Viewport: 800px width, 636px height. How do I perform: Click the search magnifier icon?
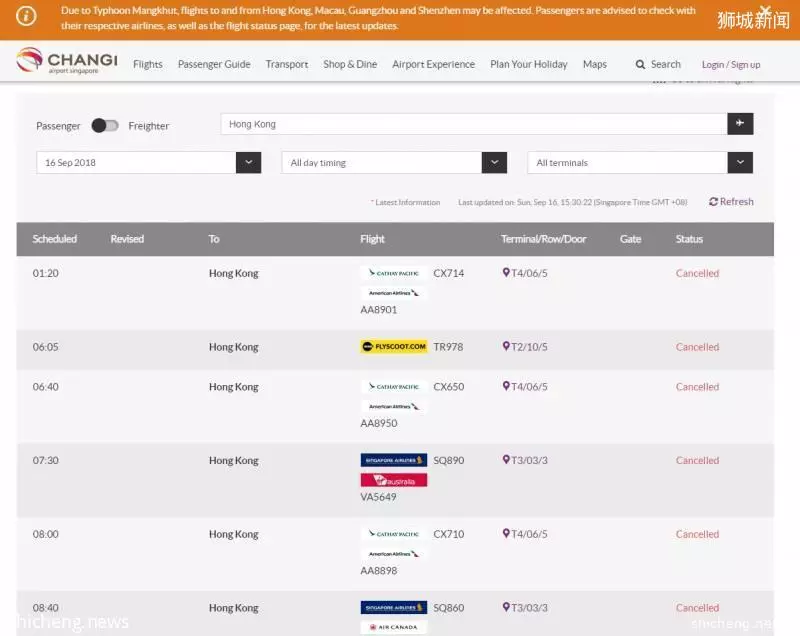[640, 65]
